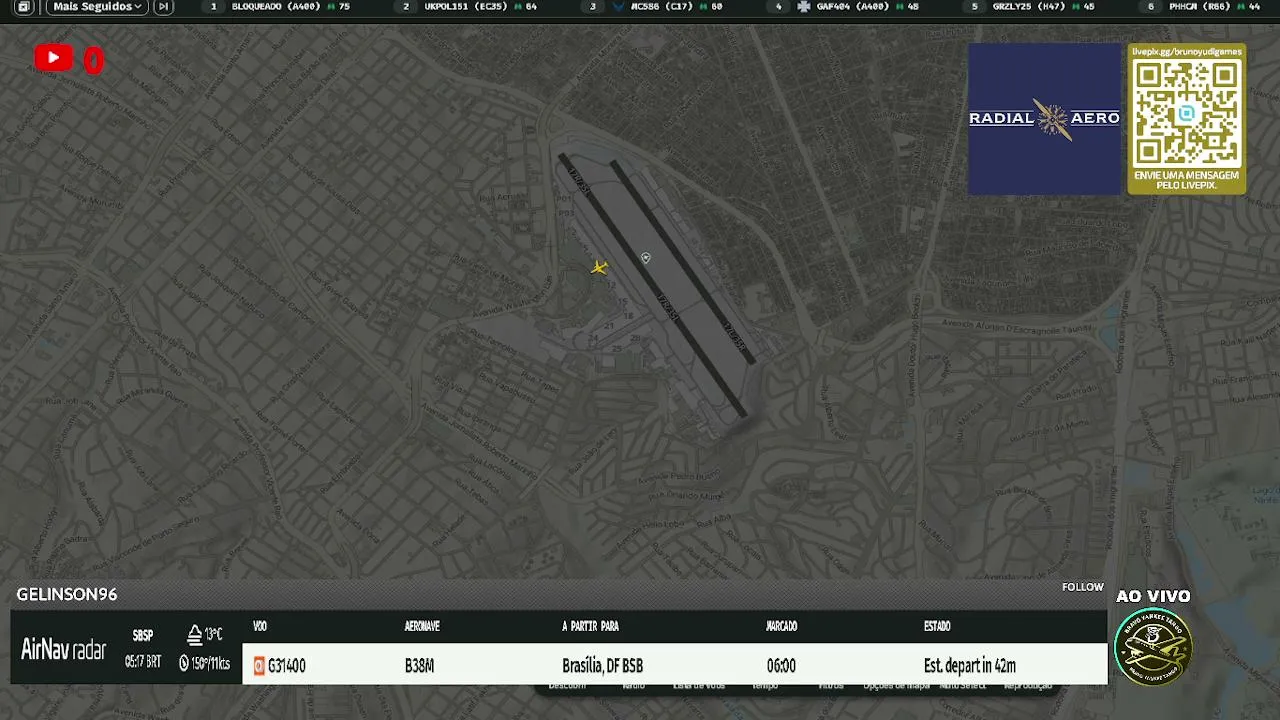1280x720 pixels.
Task: Click the Radial Aero logo banner
Action: pyautogui.click(x=1044, y=118)
